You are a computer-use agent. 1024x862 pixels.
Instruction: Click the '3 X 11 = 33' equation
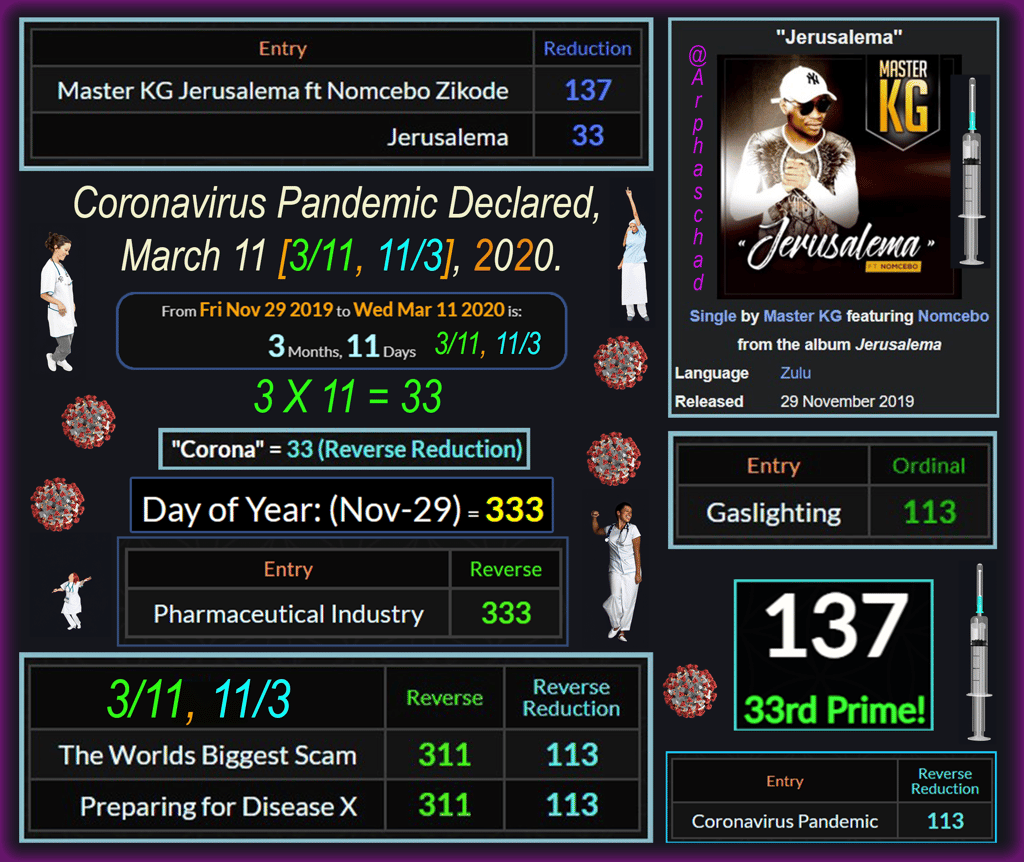(348, 396)
